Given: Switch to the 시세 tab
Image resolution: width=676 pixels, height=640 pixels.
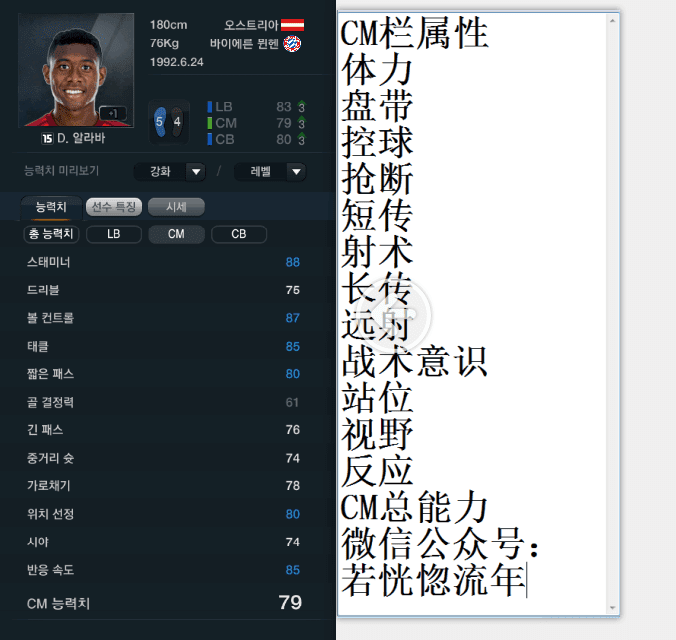Looking at the screenshot, I should pyautogui.click(x=176, y=207).
